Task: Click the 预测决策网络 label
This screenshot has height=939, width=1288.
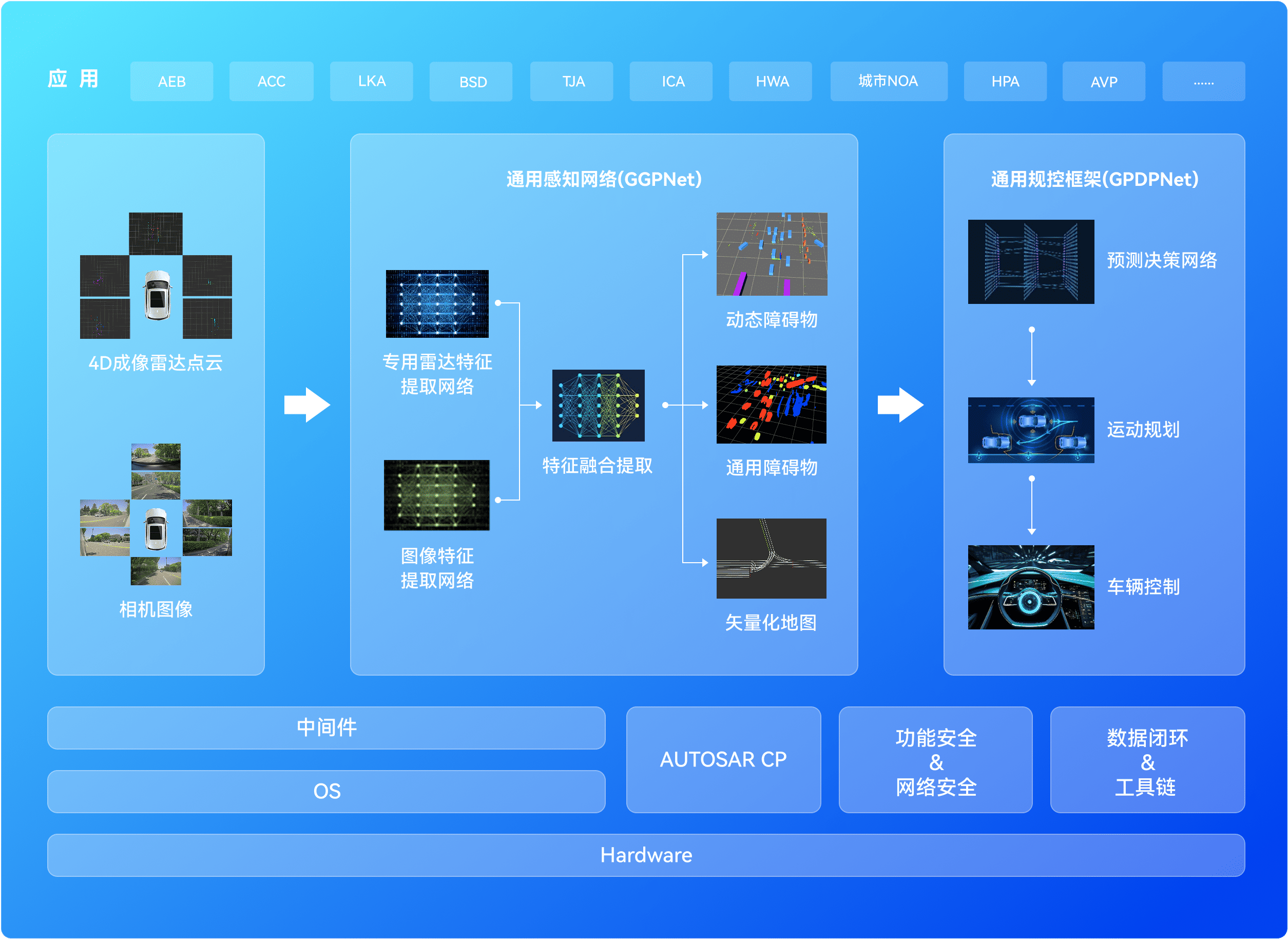Action: coord(1162,260)
